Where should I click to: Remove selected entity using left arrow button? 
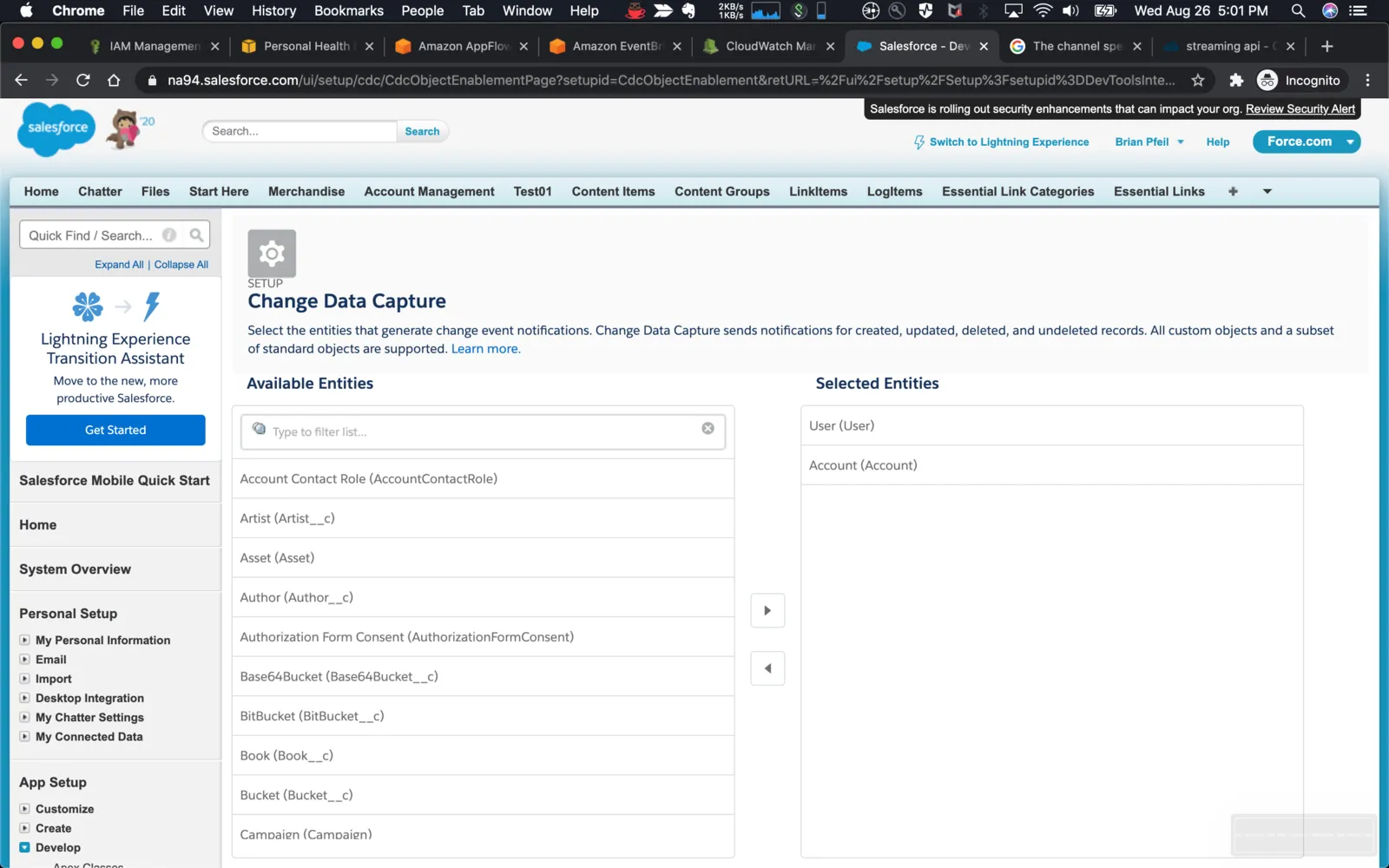coord(767,668)
